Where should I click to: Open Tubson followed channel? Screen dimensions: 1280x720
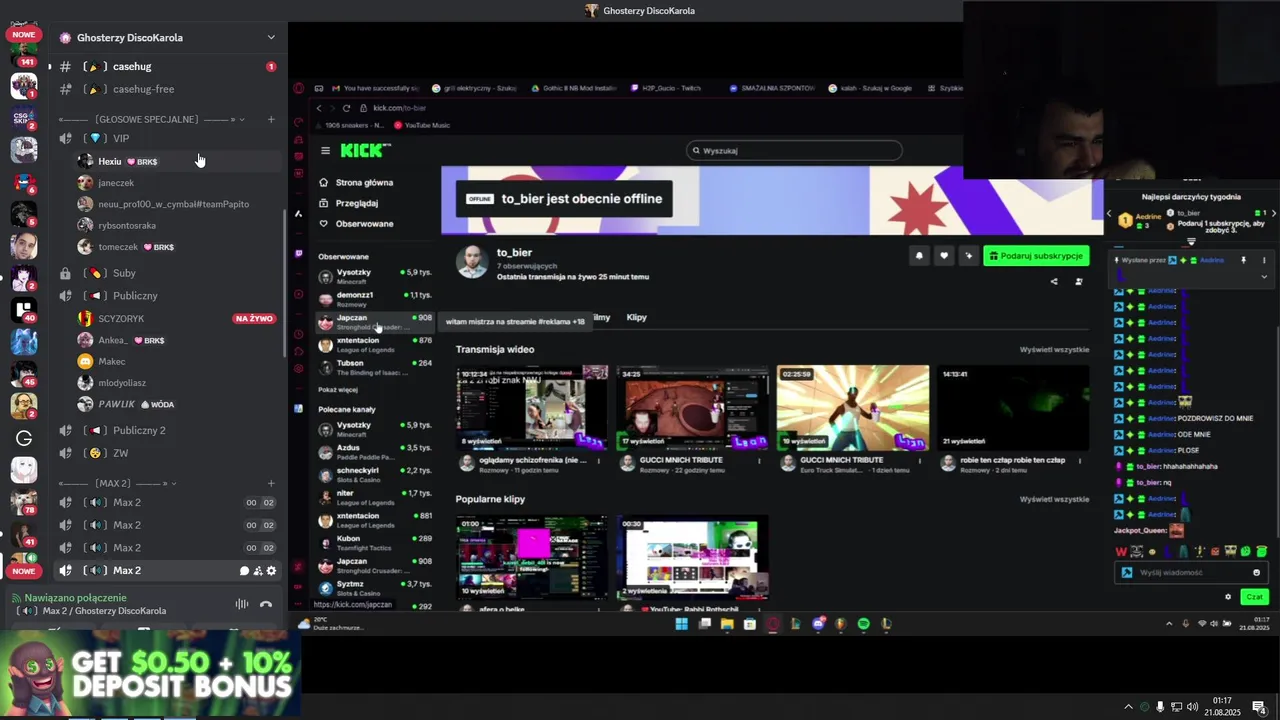pos(375,367)
